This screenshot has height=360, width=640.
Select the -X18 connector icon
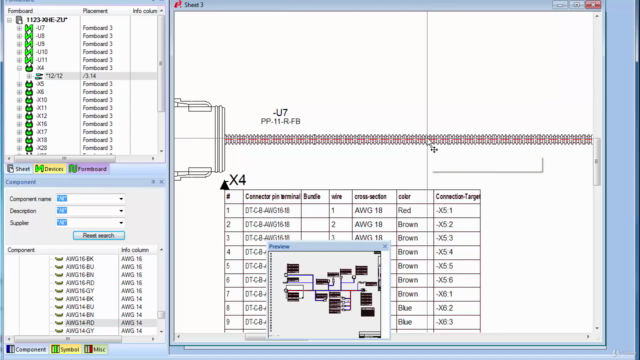29,140
